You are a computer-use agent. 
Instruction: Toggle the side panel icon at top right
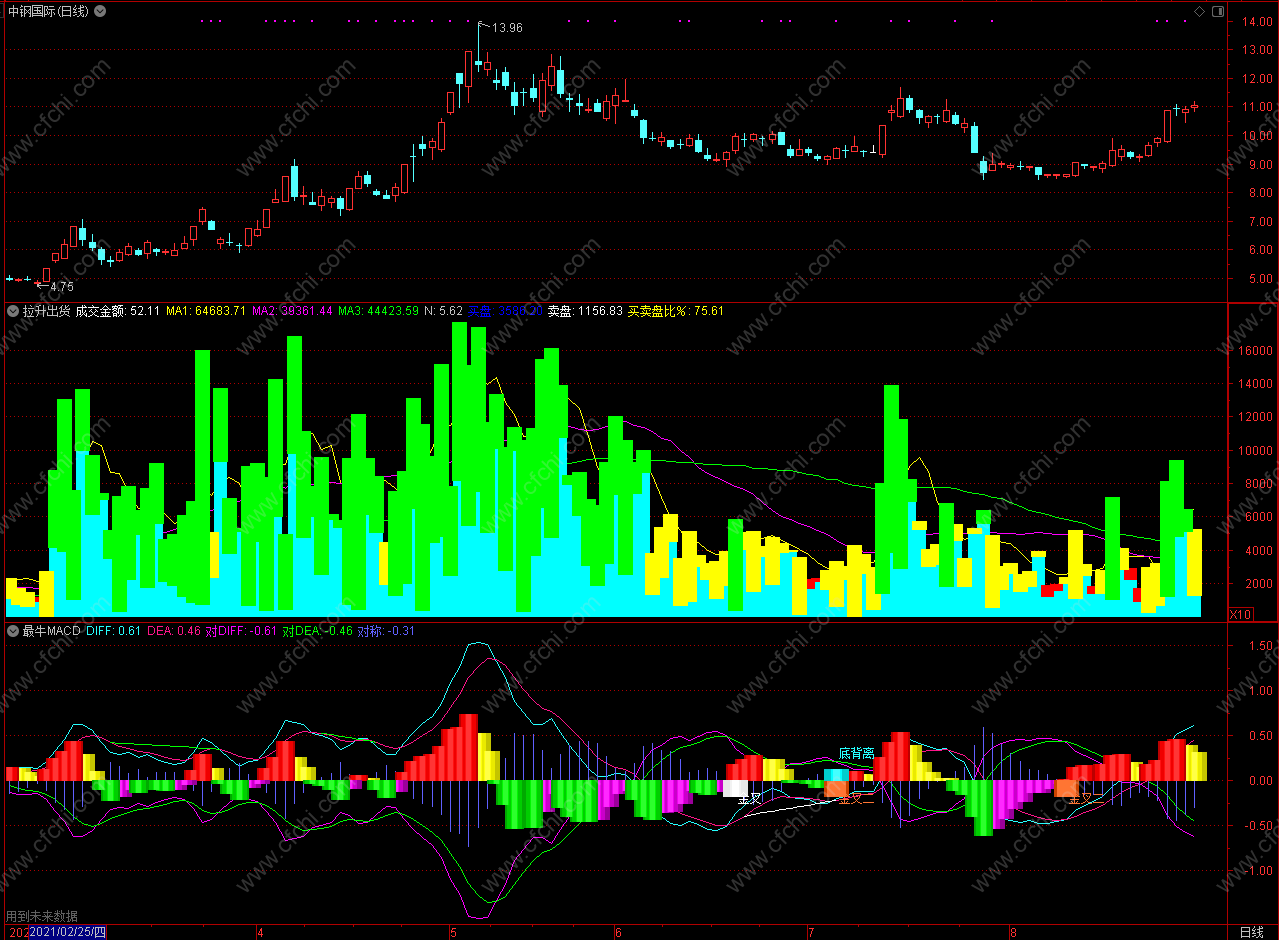1217,11
